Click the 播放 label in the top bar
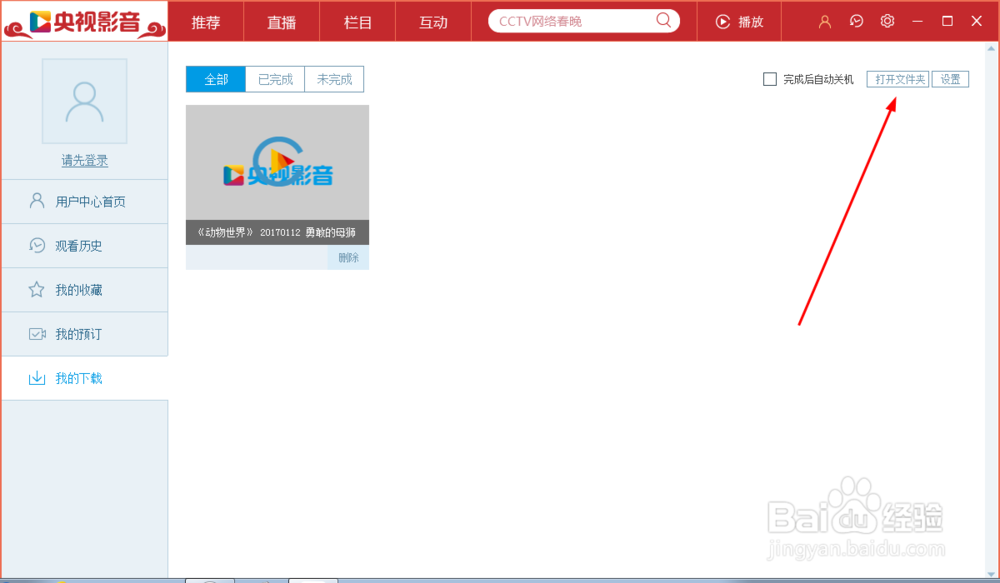The width and height of the screenshot is (1000, 583). 751,22
